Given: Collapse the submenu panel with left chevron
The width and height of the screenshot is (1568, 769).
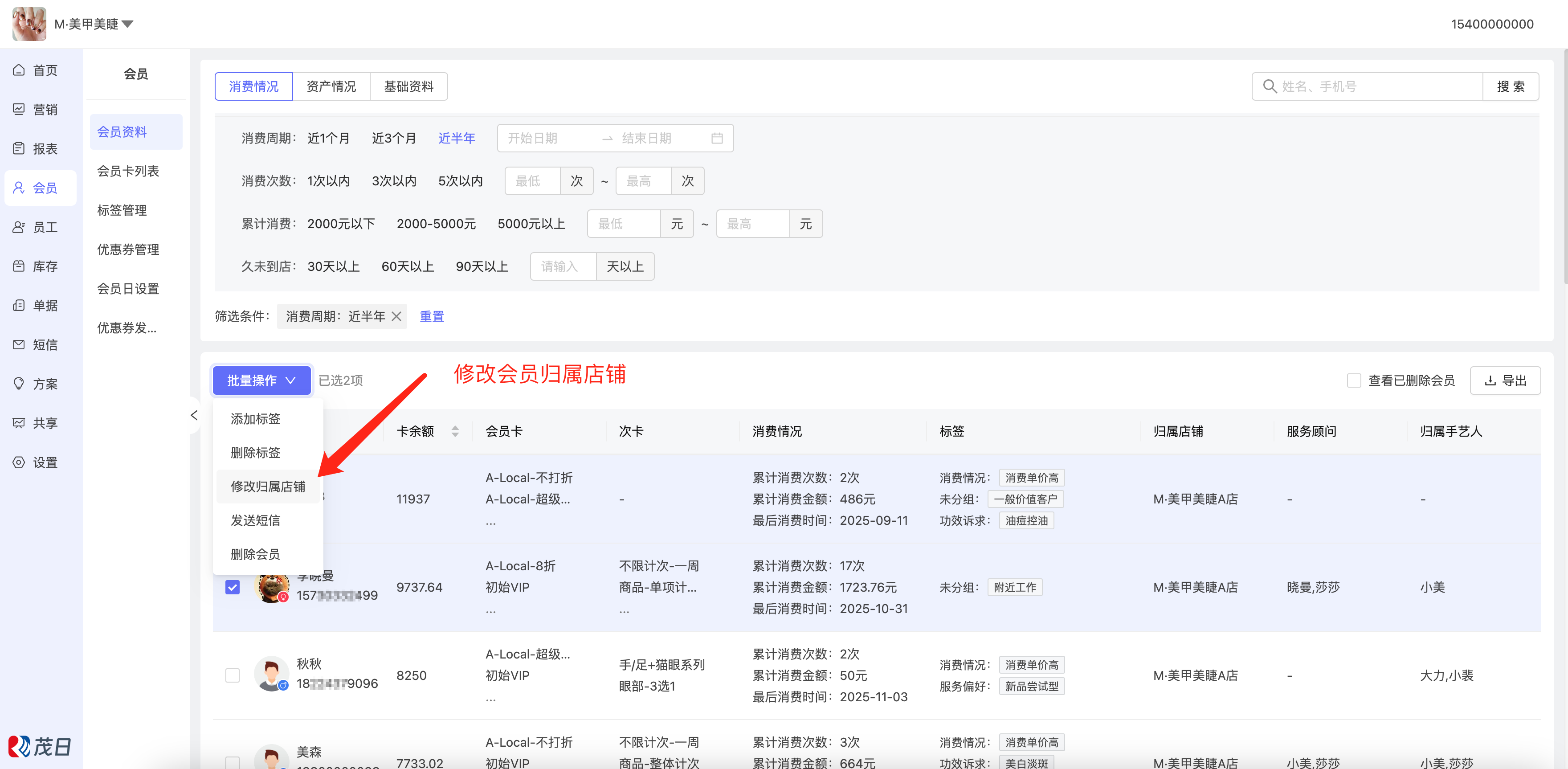Looking at the screenshot, I should 194,415.
